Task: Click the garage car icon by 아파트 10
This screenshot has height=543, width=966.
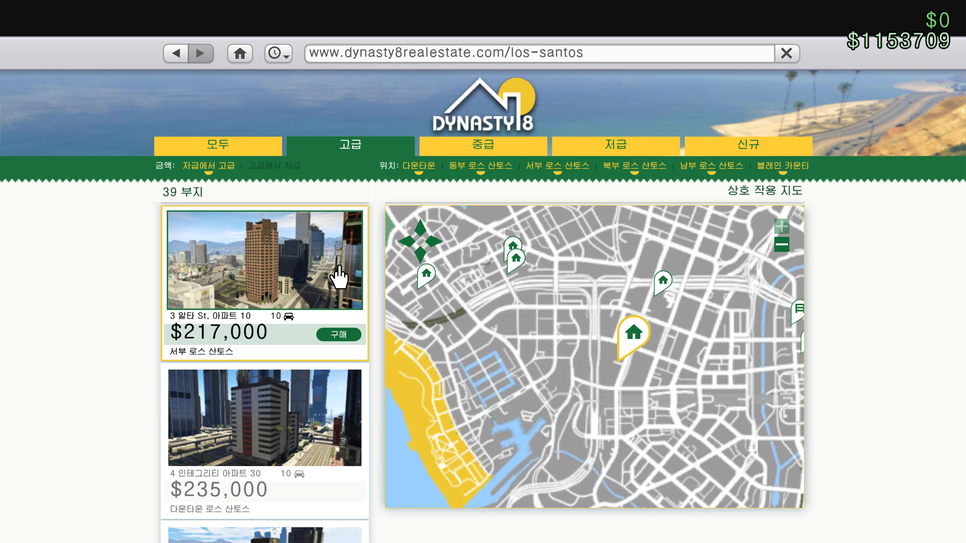Action: click(288, 316)
